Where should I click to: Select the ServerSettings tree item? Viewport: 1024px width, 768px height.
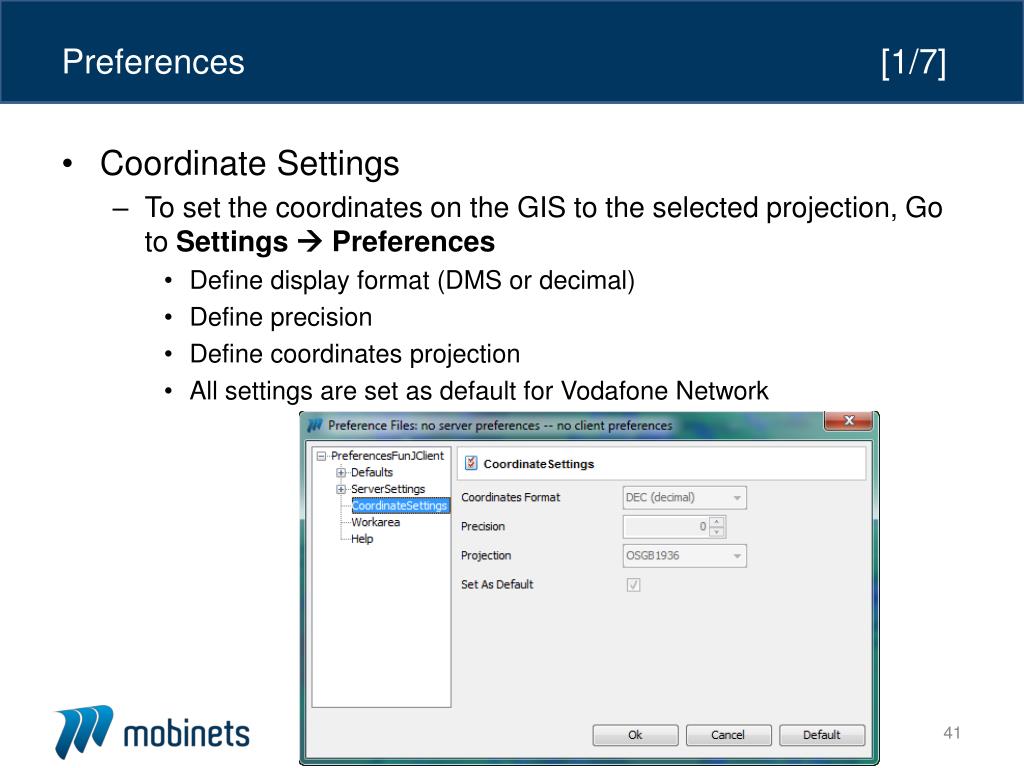click(x=388, y=489)
